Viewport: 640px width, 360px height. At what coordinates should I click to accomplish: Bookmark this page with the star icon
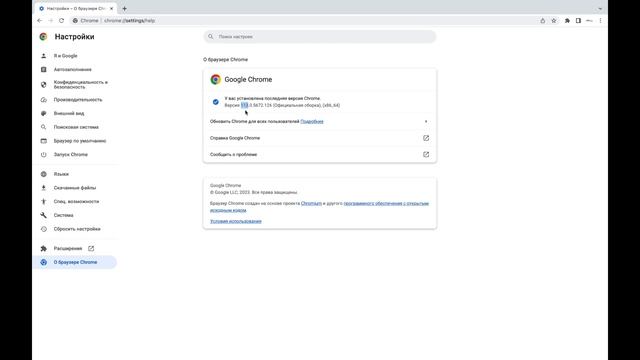point(554,20)
